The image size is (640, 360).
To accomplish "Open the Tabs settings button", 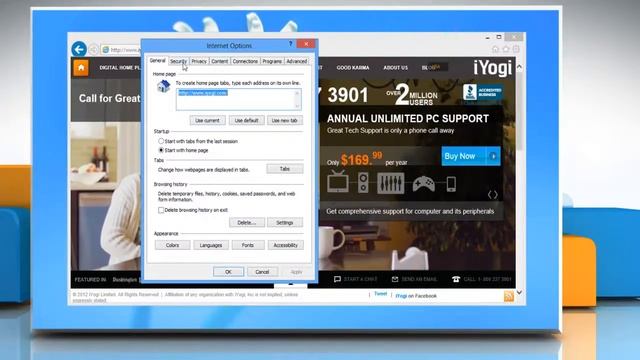I will pyautogui.click(x=285, y=169).
